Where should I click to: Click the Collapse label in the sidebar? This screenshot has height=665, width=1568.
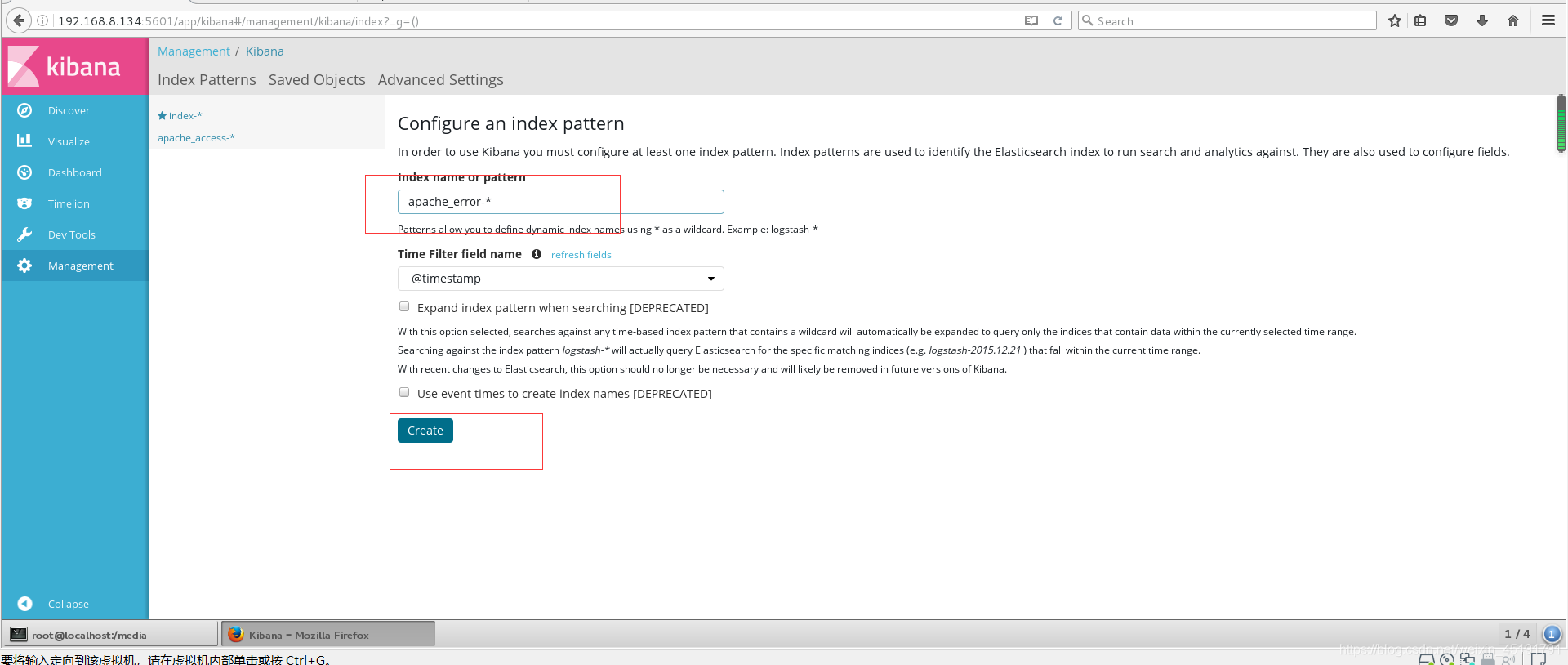tap(69, 604)
